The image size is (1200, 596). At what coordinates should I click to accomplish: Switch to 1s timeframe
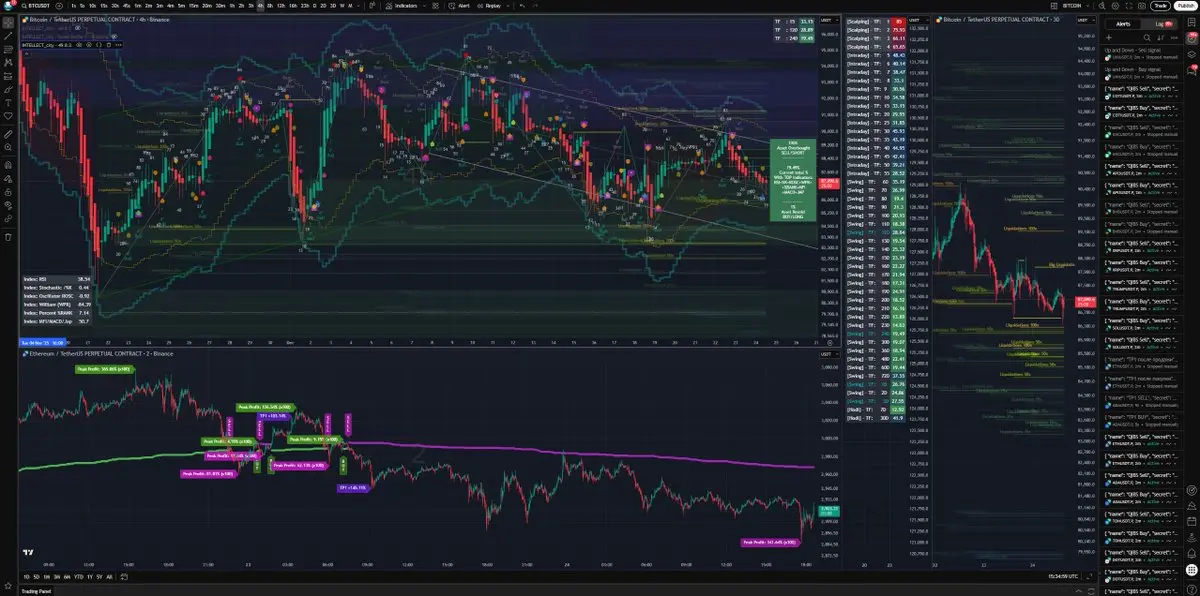(73, 6)
